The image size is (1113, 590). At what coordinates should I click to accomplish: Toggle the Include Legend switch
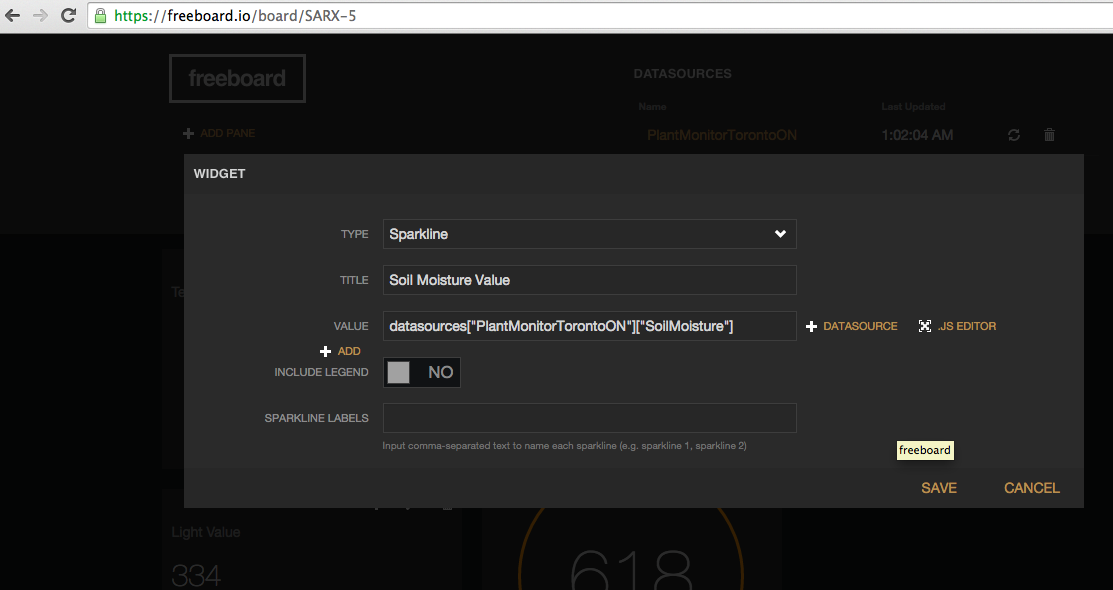click(422, 372)
